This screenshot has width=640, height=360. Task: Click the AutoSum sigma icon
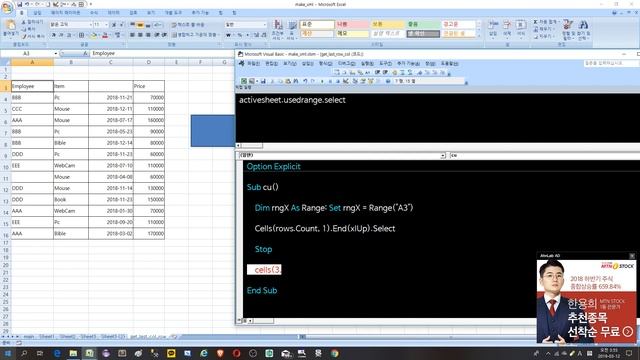(536, 22)
